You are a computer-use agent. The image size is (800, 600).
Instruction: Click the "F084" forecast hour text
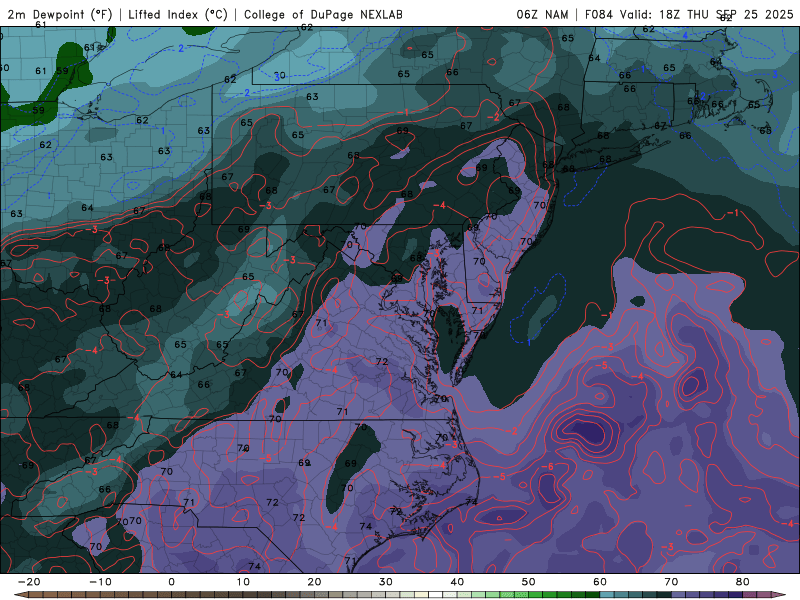click(x=599, y=14)
